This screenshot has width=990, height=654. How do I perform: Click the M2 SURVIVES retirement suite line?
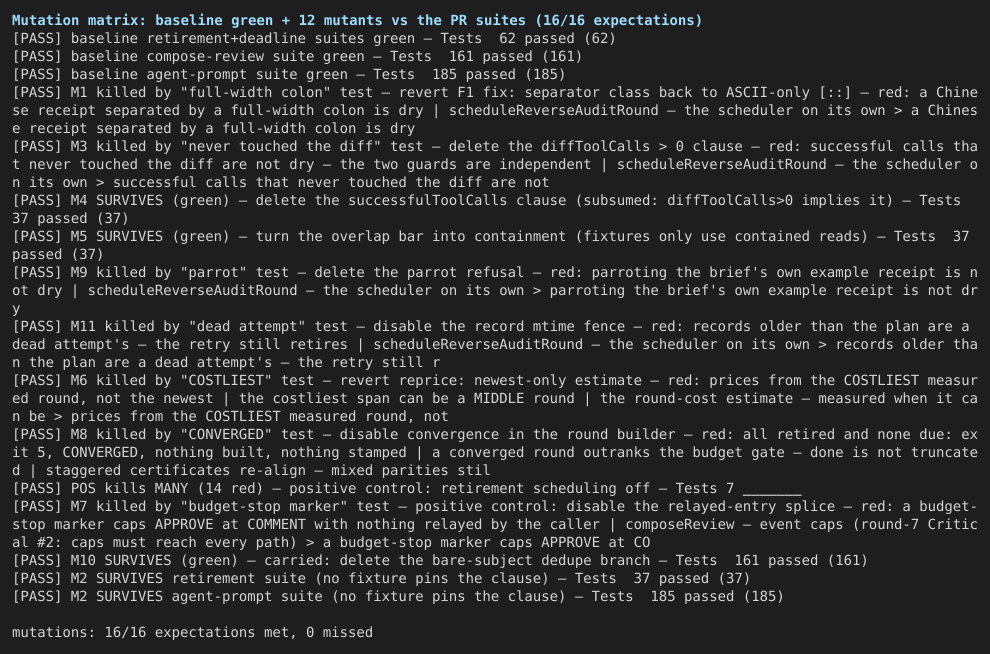coord(381,578)
